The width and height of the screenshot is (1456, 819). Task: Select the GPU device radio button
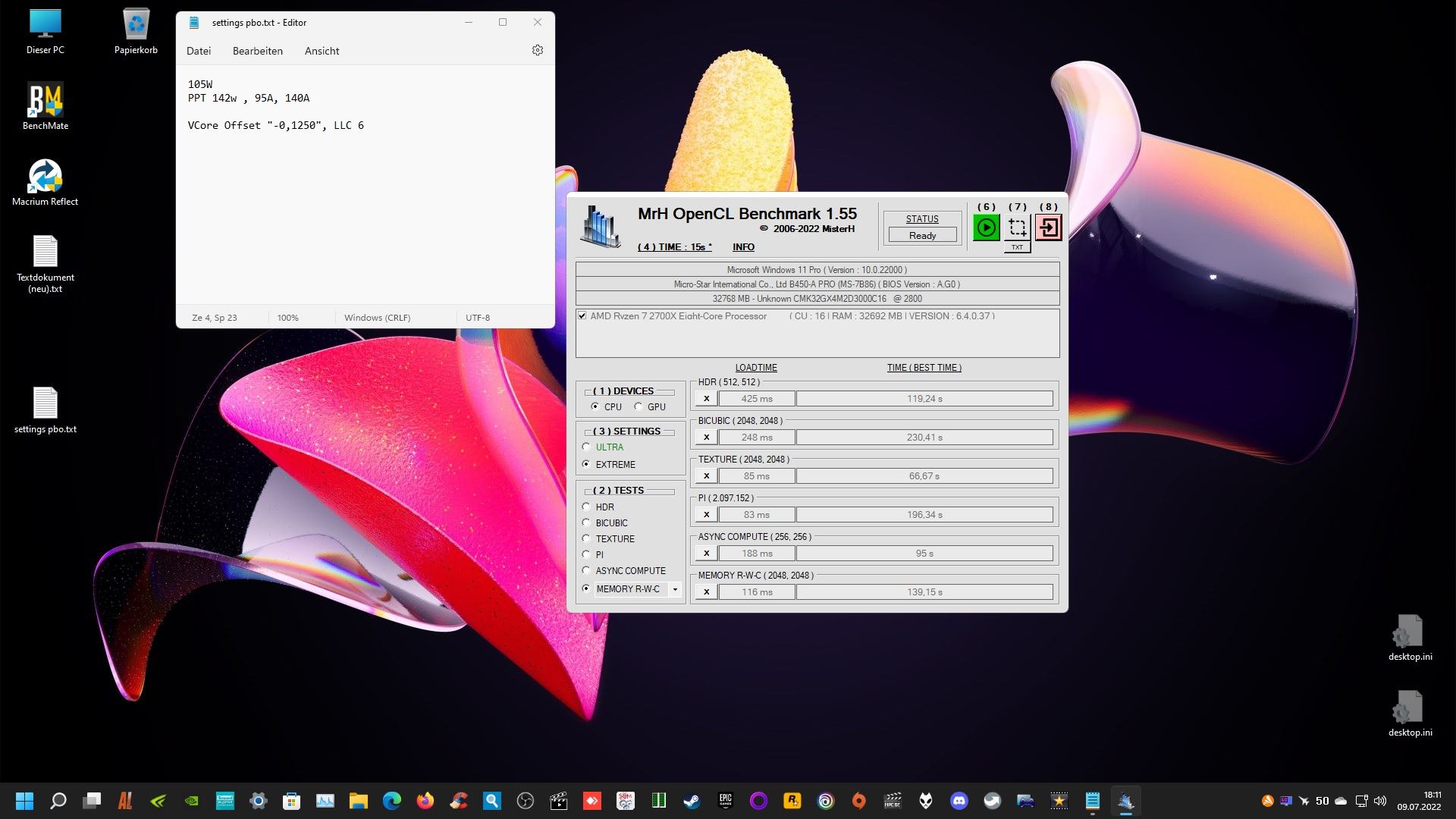[639, 406]
